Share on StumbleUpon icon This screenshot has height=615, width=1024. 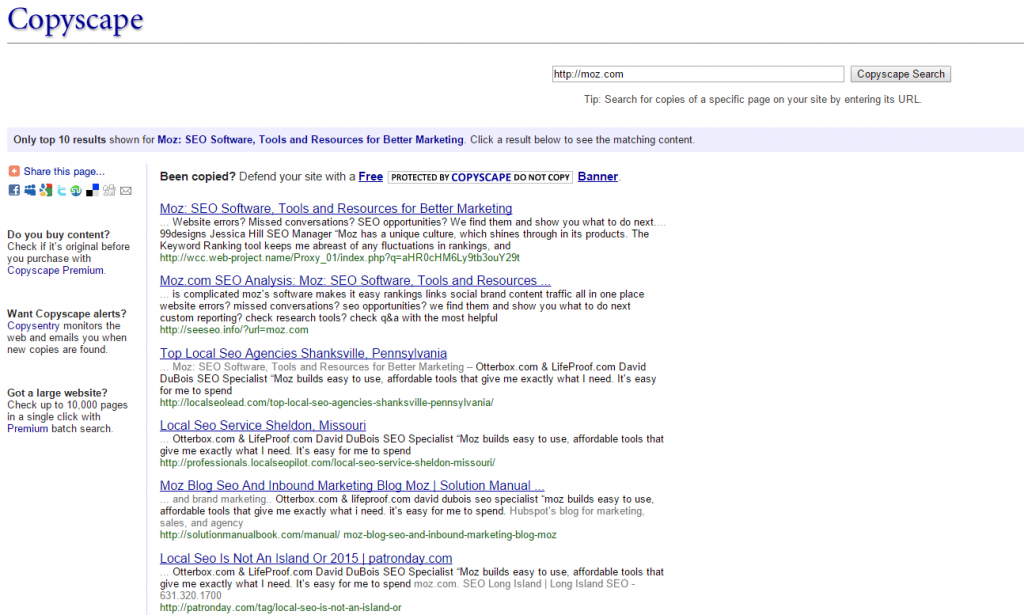pyautogui.click(x=77, y=190)
